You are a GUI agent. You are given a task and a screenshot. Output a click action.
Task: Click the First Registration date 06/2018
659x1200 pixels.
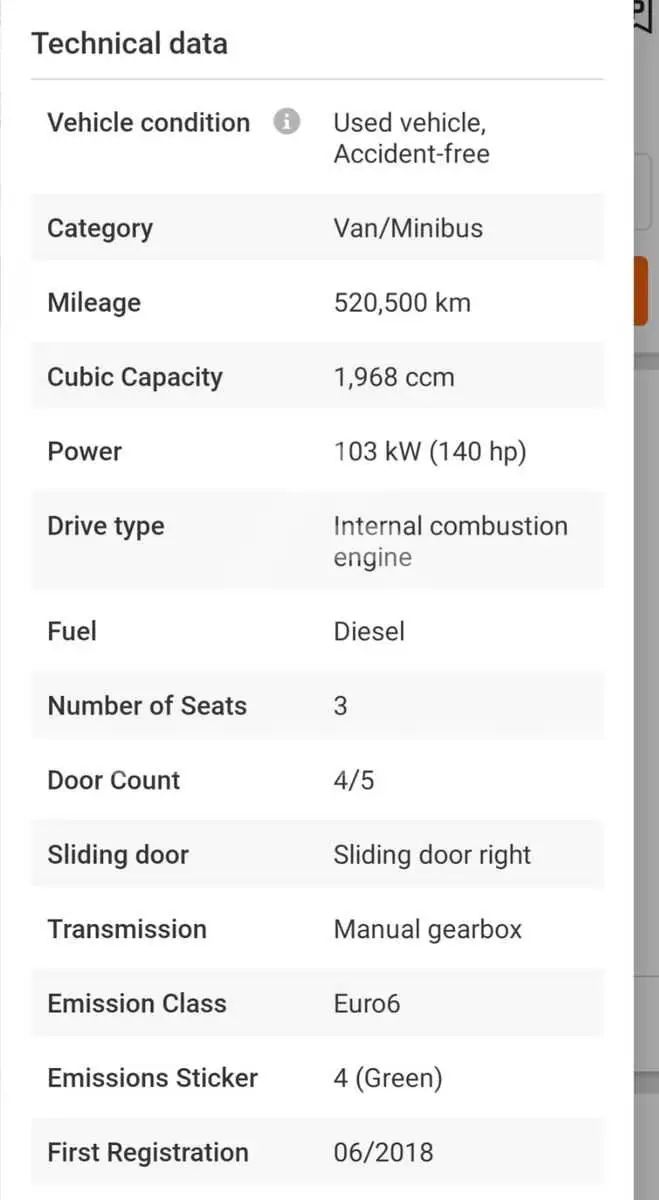point(384,1152)
